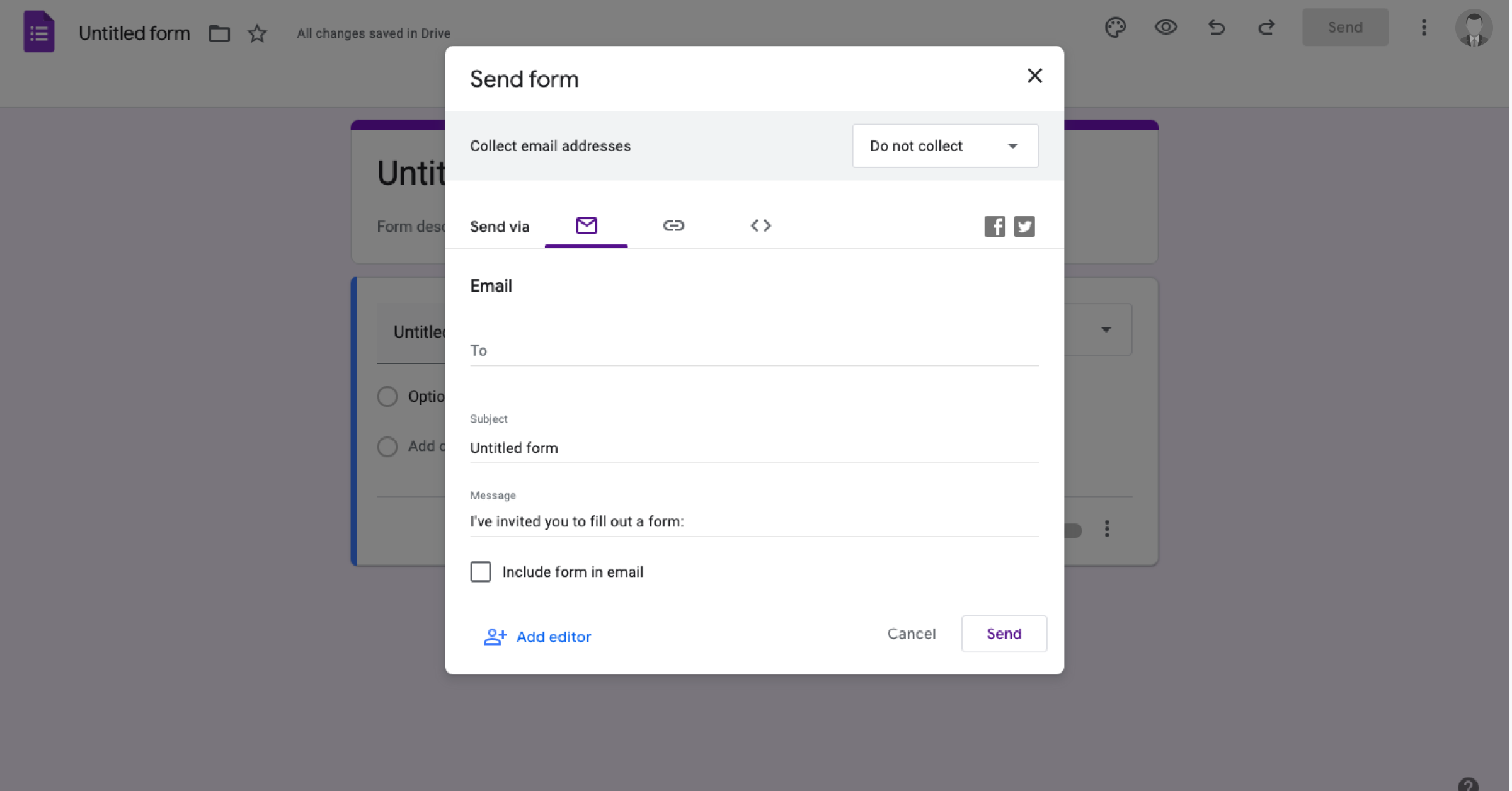
Task: Undo the last change
Action: coord(1216,28)
